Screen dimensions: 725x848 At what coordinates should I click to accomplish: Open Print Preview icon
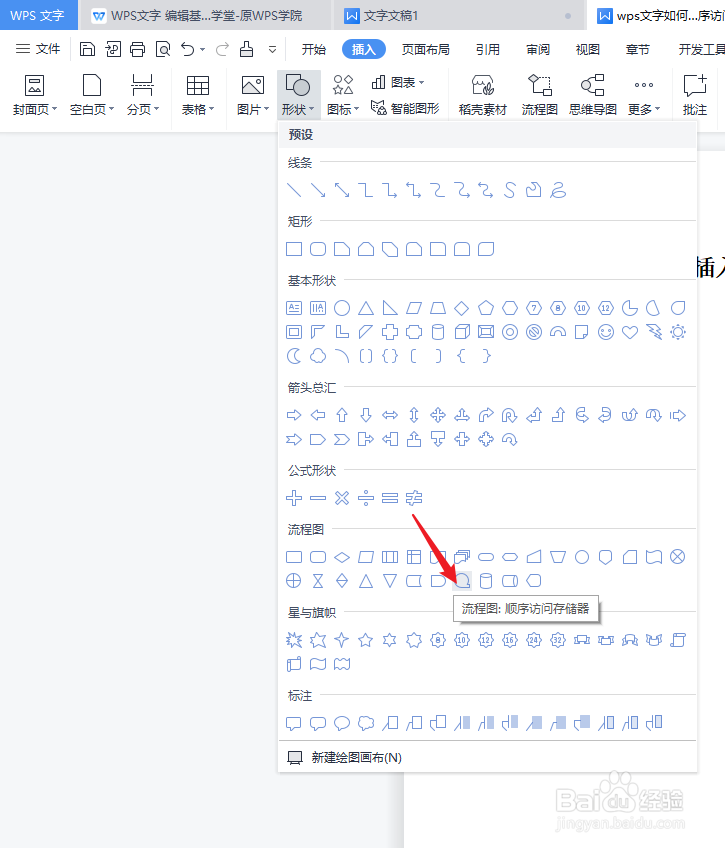[163, 49]
